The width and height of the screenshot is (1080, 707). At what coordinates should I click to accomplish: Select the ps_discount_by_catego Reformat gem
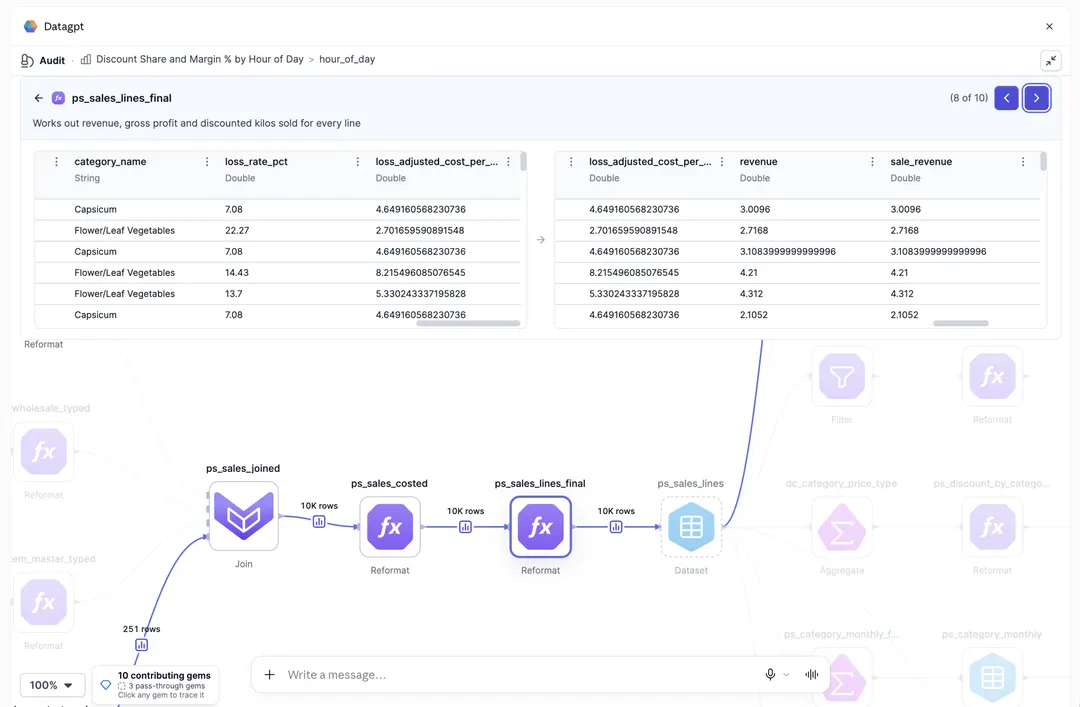coord(992,527)
